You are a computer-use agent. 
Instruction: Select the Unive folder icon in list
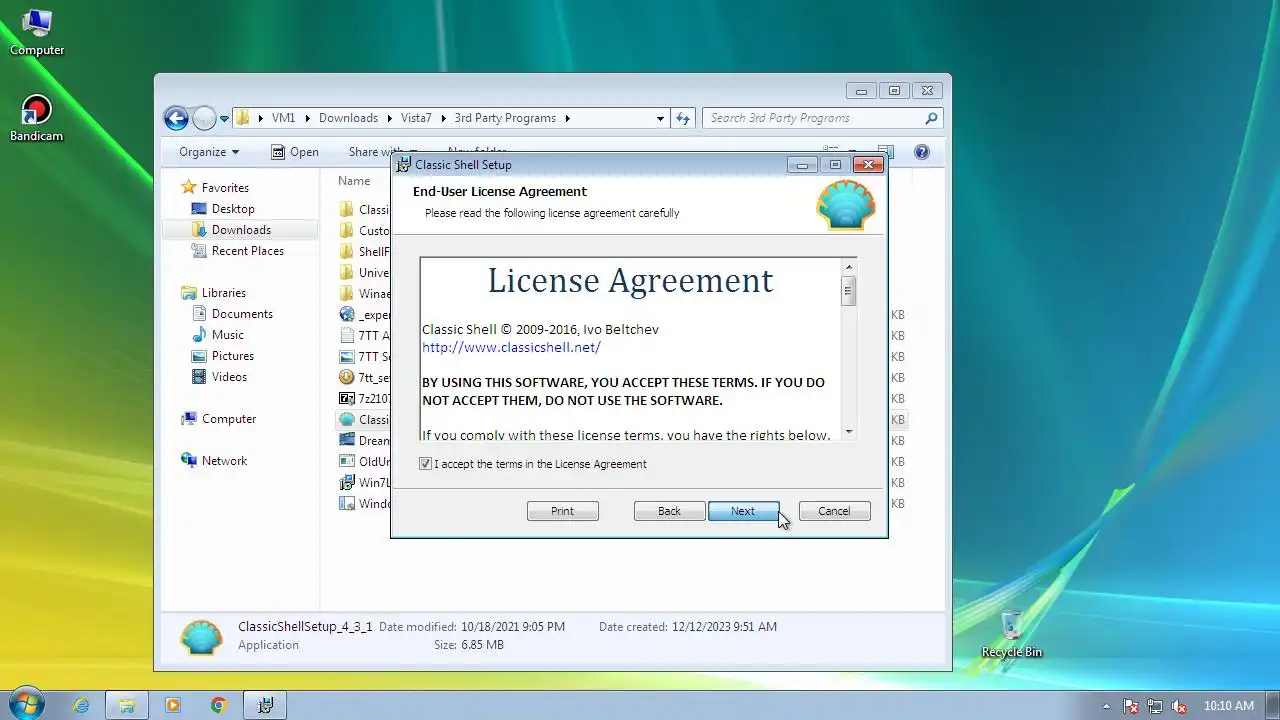[x=347, y=272]
